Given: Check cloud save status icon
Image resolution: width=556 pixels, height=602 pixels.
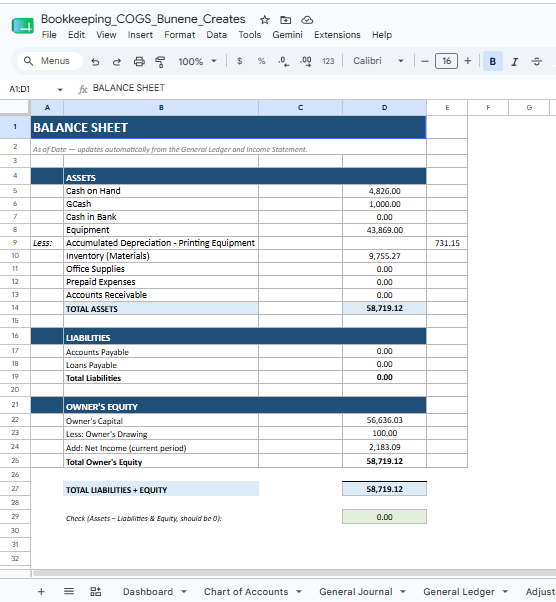Looking at the screenshot, I should (307, 20).
